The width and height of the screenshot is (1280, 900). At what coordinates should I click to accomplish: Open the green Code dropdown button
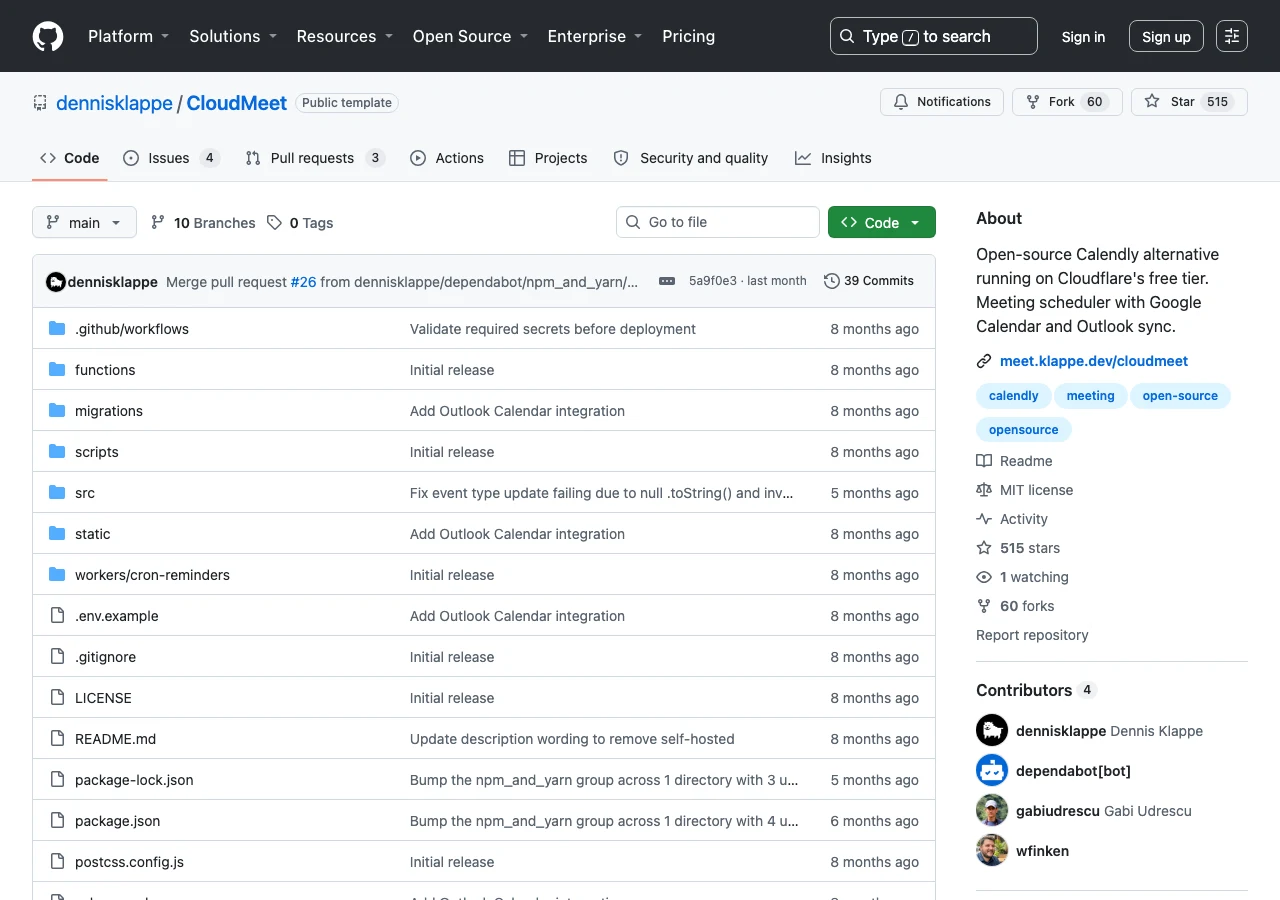(882, 222)
